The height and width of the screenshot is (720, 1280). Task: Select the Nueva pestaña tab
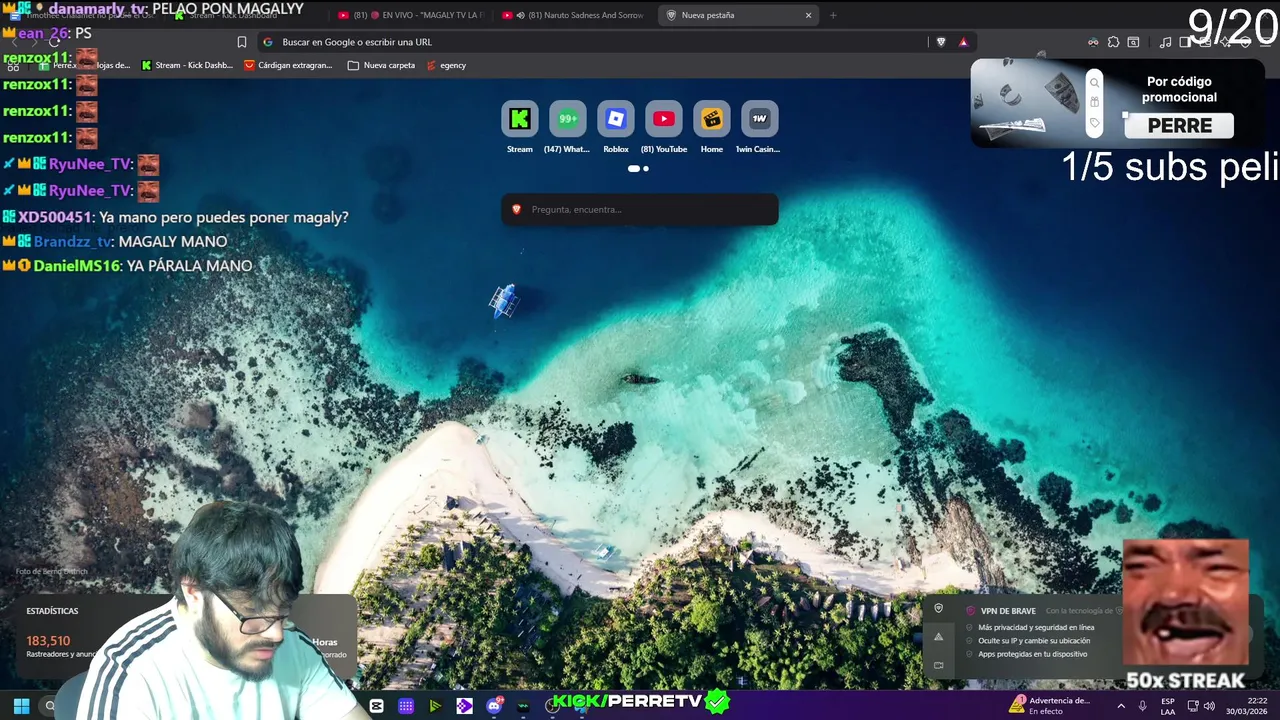(739, 15)
